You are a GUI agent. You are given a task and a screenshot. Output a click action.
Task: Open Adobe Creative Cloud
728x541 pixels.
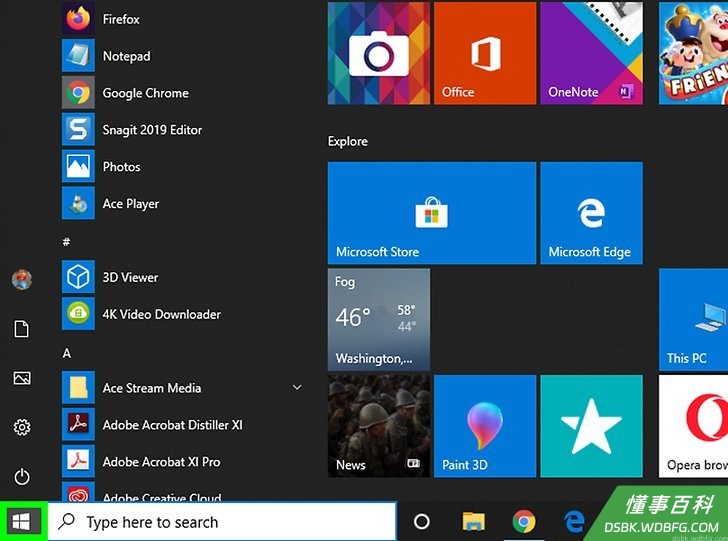coord(183,492)
